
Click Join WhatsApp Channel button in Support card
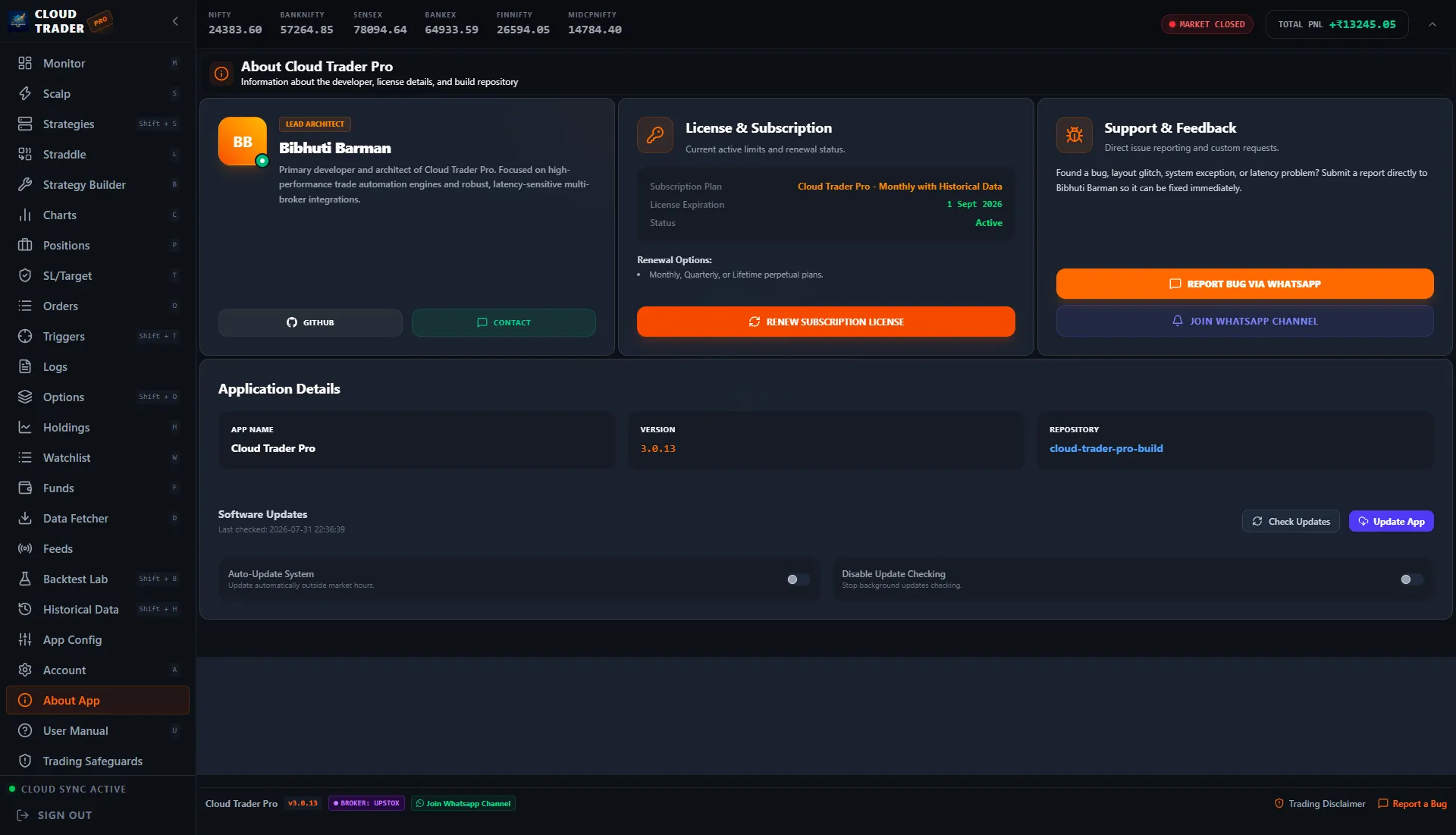pyautogui.click(x=1244, y=321)
